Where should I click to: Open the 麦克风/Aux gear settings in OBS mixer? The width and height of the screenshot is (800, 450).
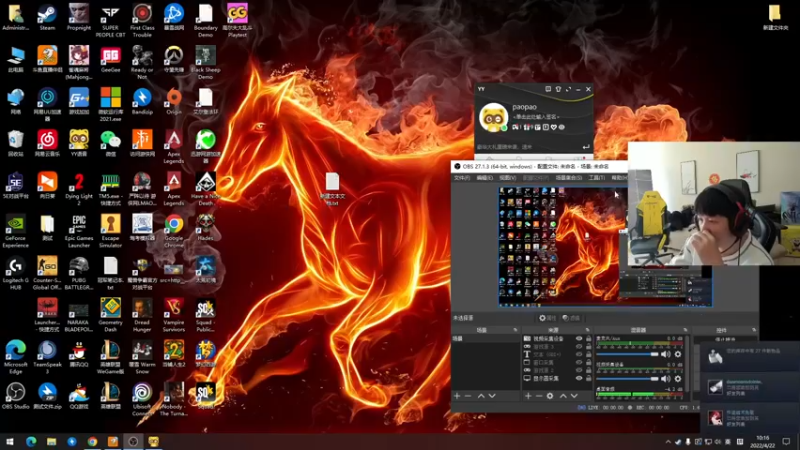point(678,354)
